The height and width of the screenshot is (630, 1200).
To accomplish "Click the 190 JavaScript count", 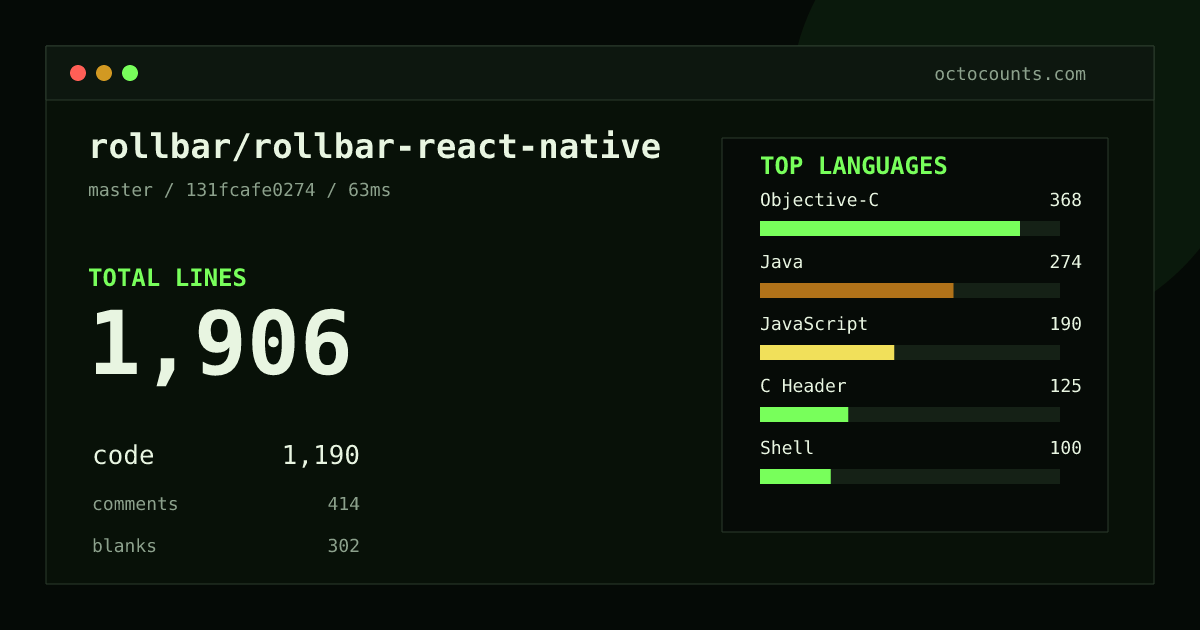I will coord(1065,324).
